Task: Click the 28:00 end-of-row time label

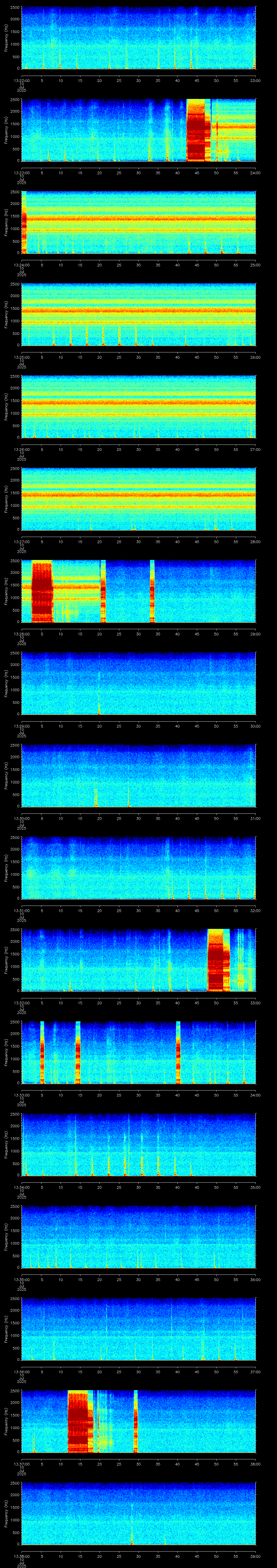Action: [255, 542]
